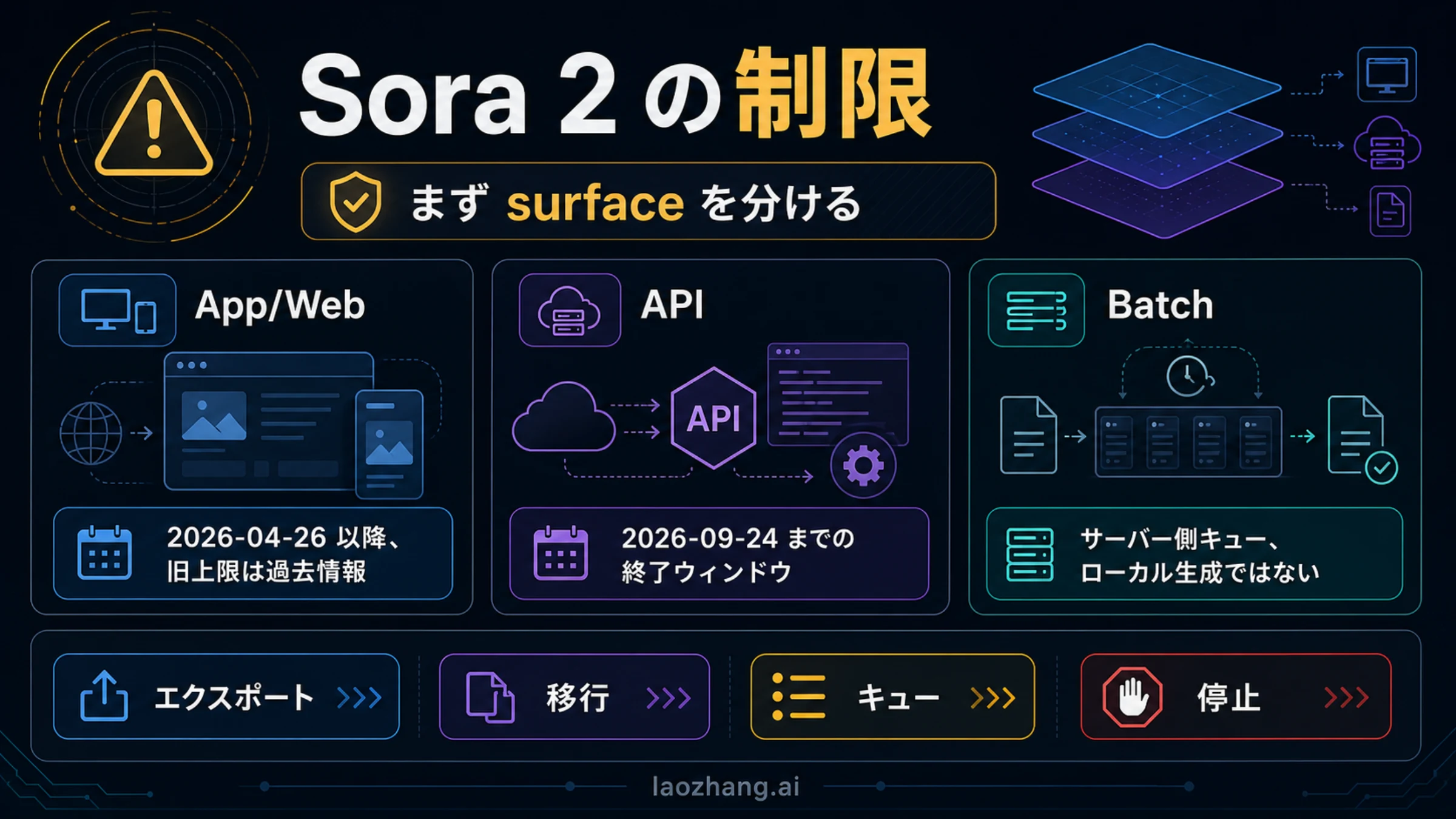Click the 'まず surface を分ける' banner
Viewport: 1456px width, 819px height.
pos(649,201)
